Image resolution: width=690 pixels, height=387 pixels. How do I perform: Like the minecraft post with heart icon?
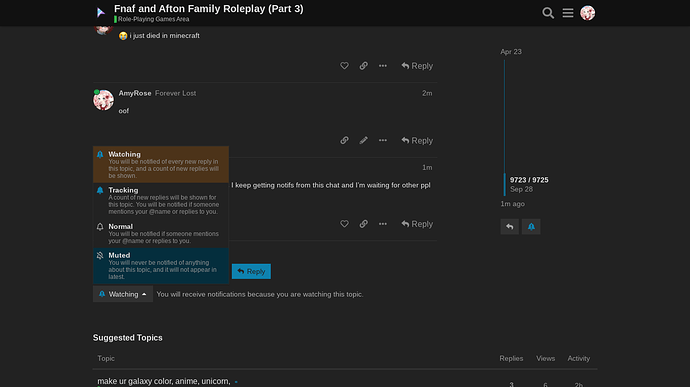click(x=344, y=66)
